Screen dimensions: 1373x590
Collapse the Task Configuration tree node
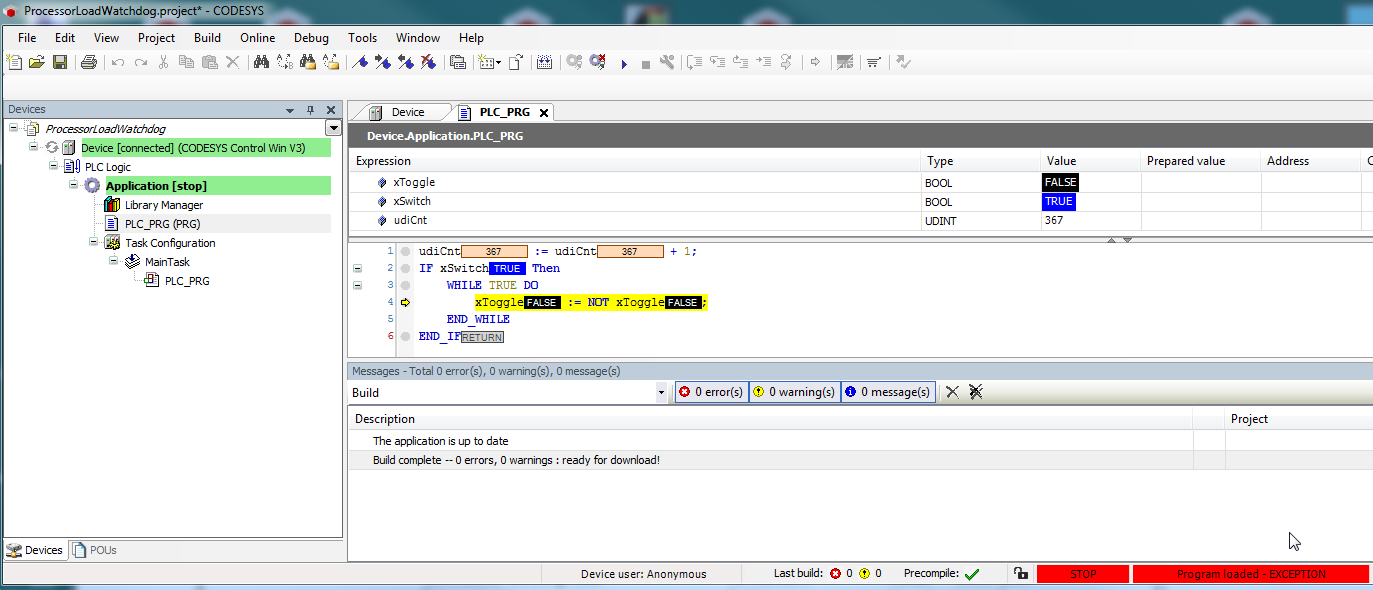tap(93, 242)
